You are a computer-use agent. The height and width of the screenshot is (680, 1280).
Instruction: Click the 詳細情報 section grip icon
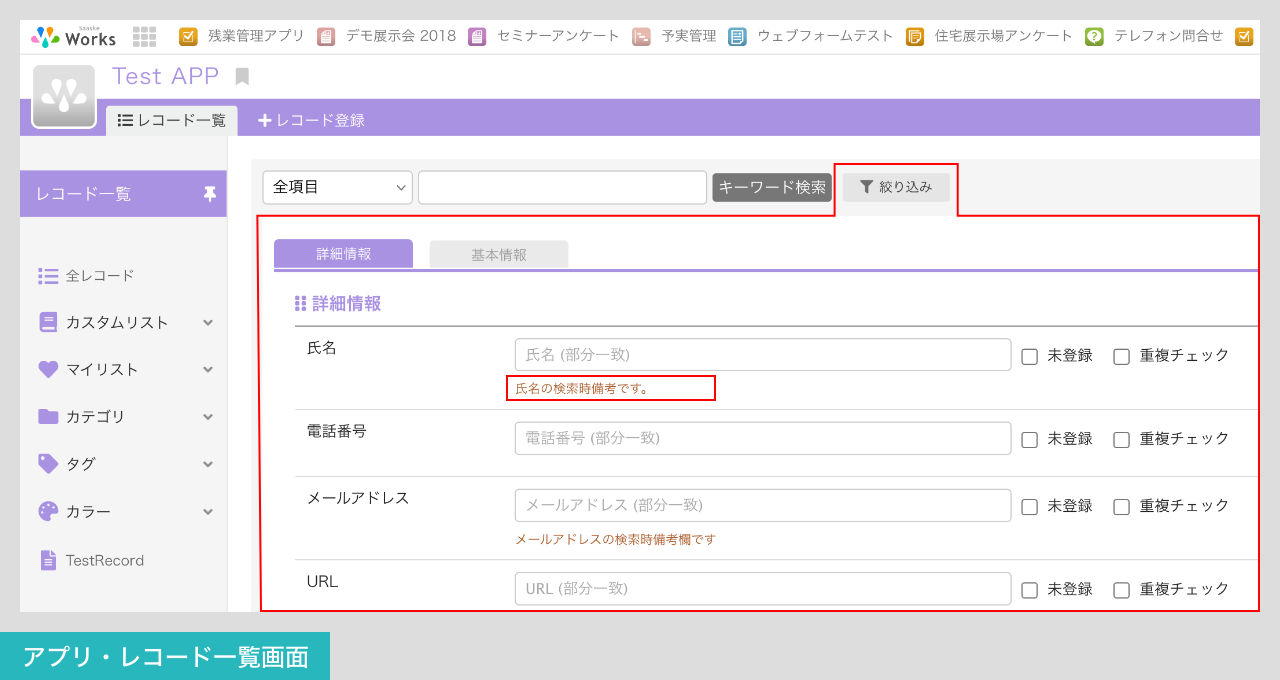(x=300, y=304)
